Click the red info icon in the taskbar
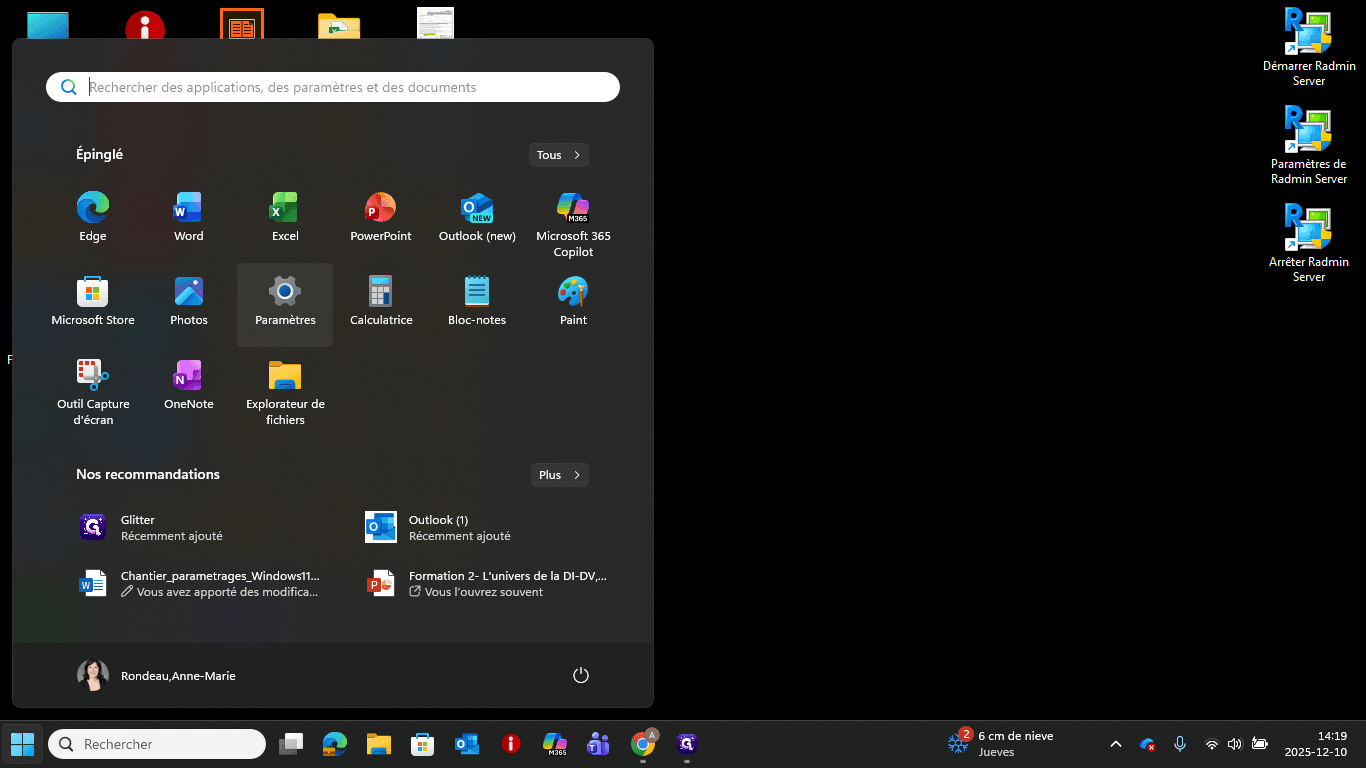The image size is (1366, 768). [511, 744]
